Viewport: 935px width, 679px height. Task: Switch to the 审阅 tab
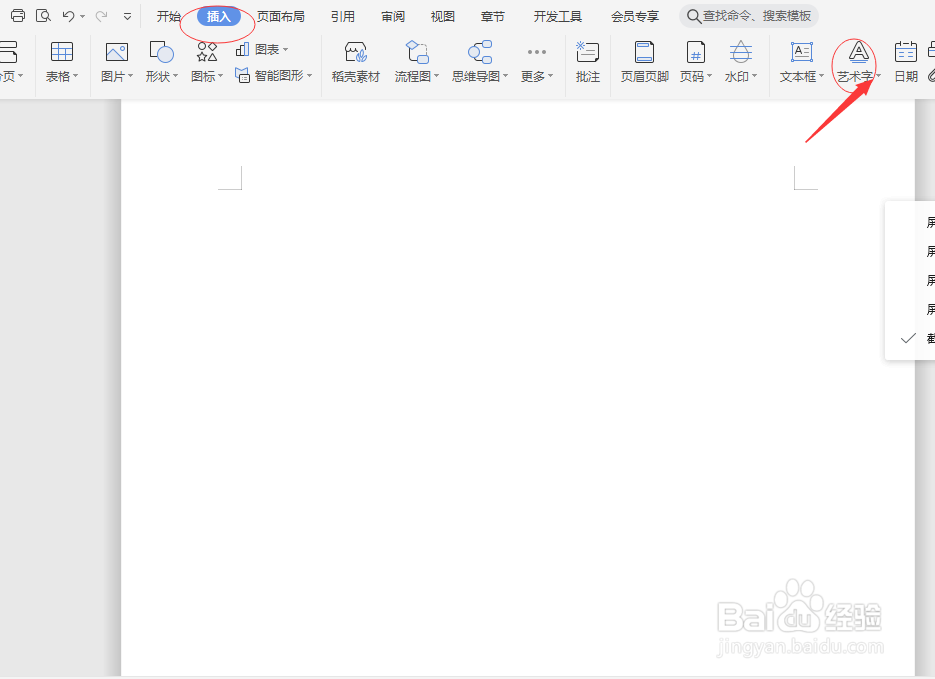tap(392, 17)
